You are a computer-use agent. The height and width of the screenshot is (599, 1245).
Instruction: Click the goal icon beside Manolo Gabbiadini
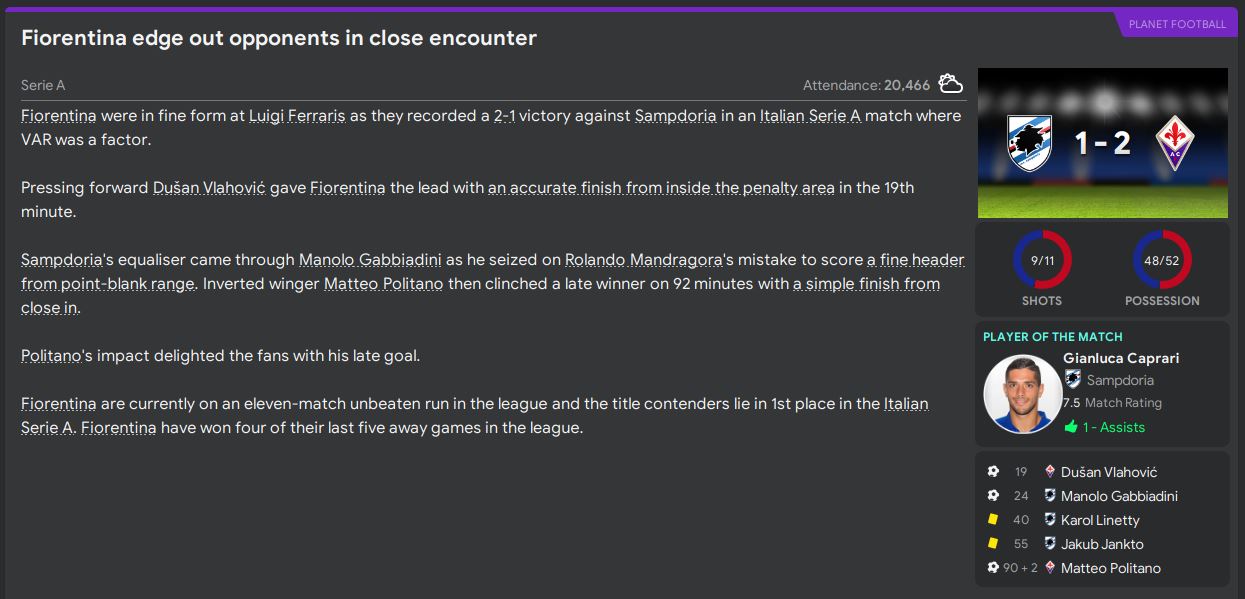tap(993, 496)
